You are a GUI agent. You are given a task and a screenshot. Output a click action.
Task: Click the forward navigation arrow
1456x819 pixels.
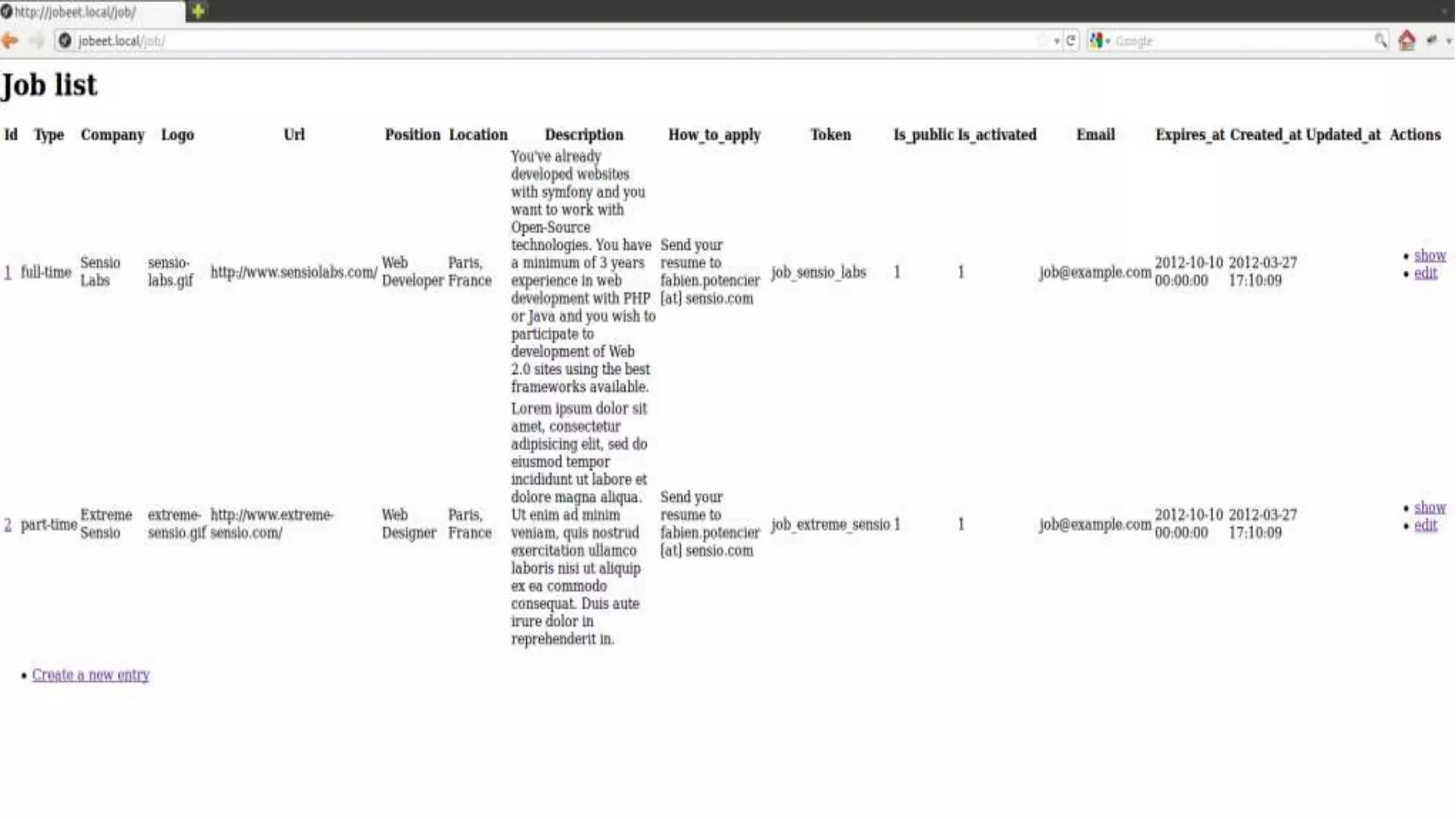pos(37,41)
